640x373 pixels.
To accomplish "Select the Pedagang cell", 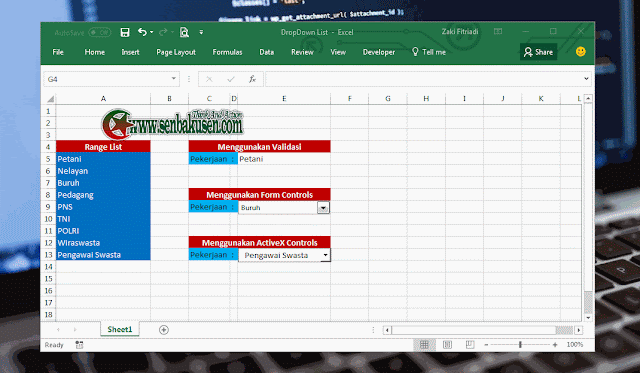I will point(103,195).
